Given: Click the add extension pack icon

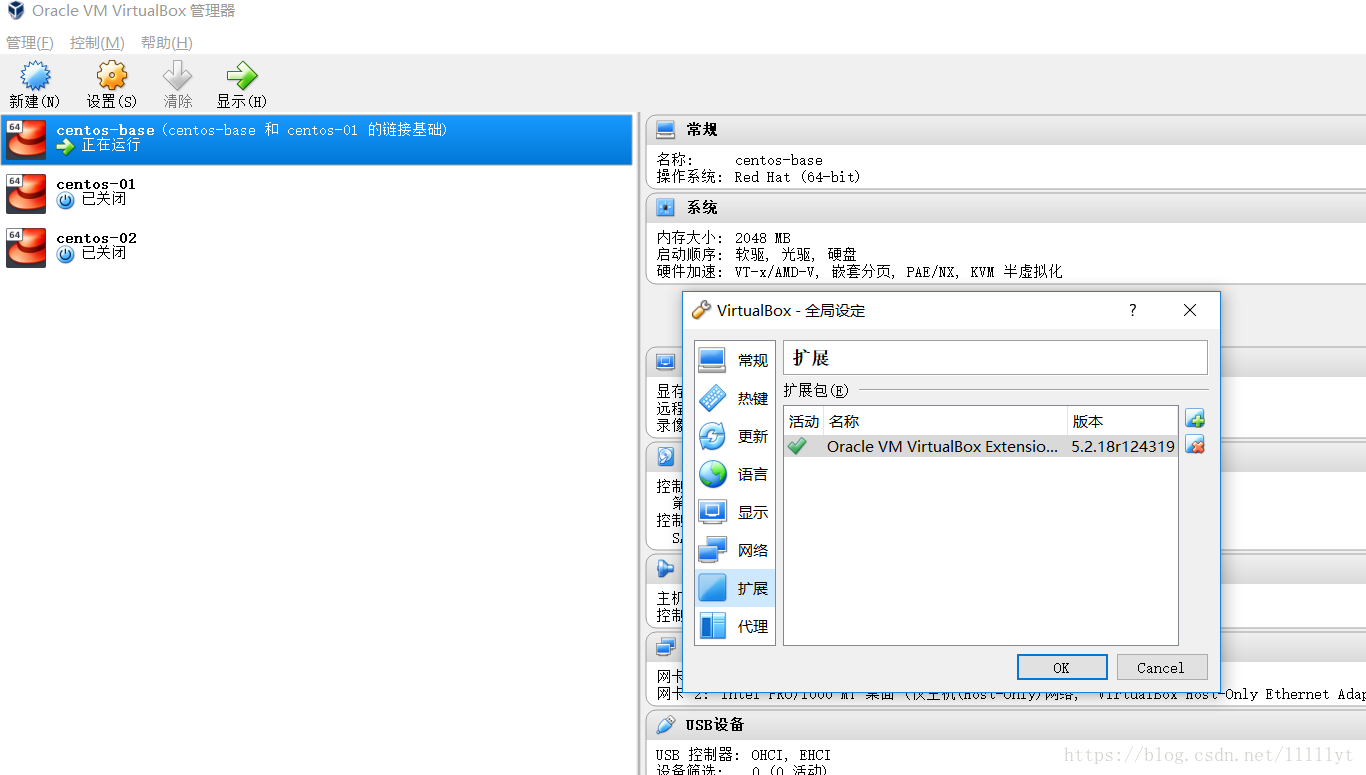Looking at the screenshot, I should point(1195,419).
